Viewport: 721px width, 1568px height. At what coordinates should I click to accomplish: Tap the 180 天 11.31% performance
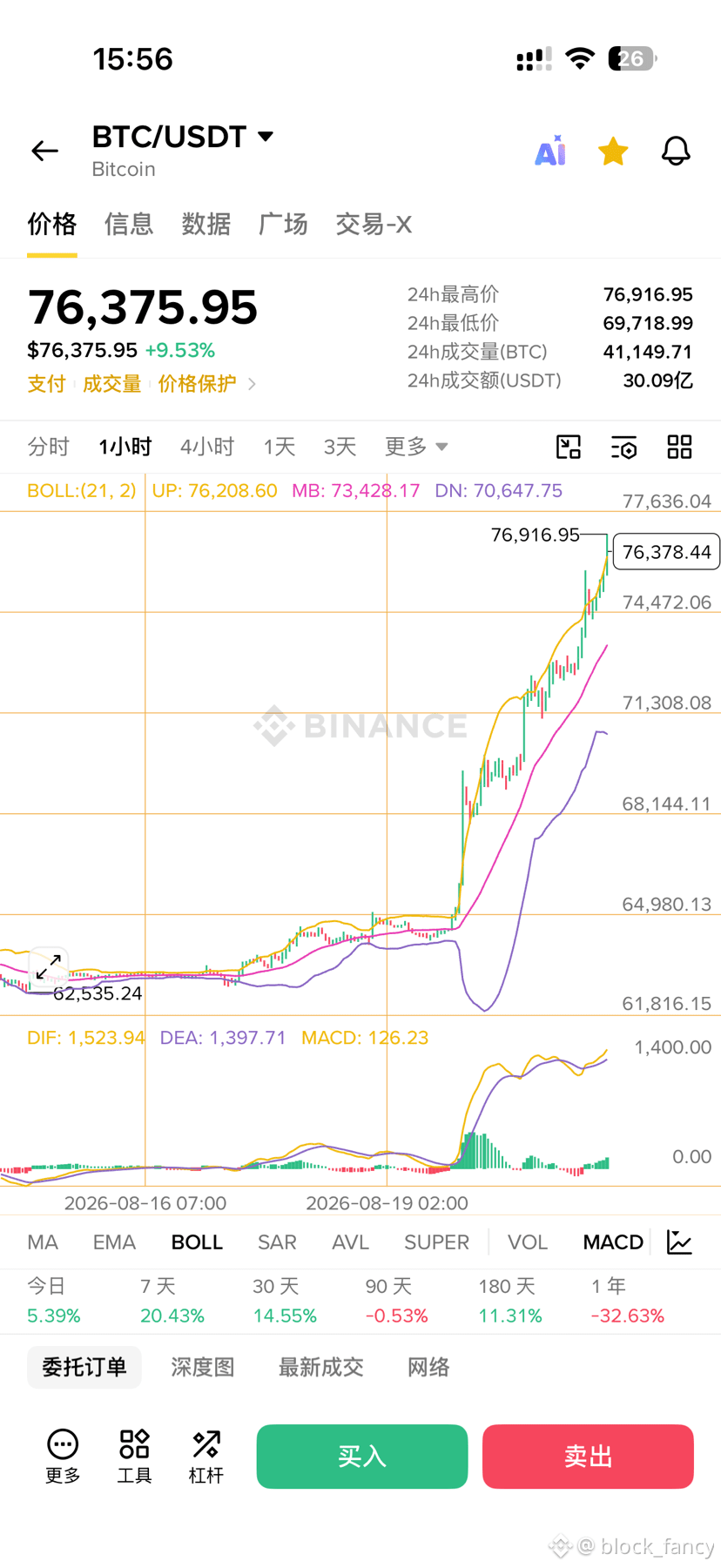510,1301
